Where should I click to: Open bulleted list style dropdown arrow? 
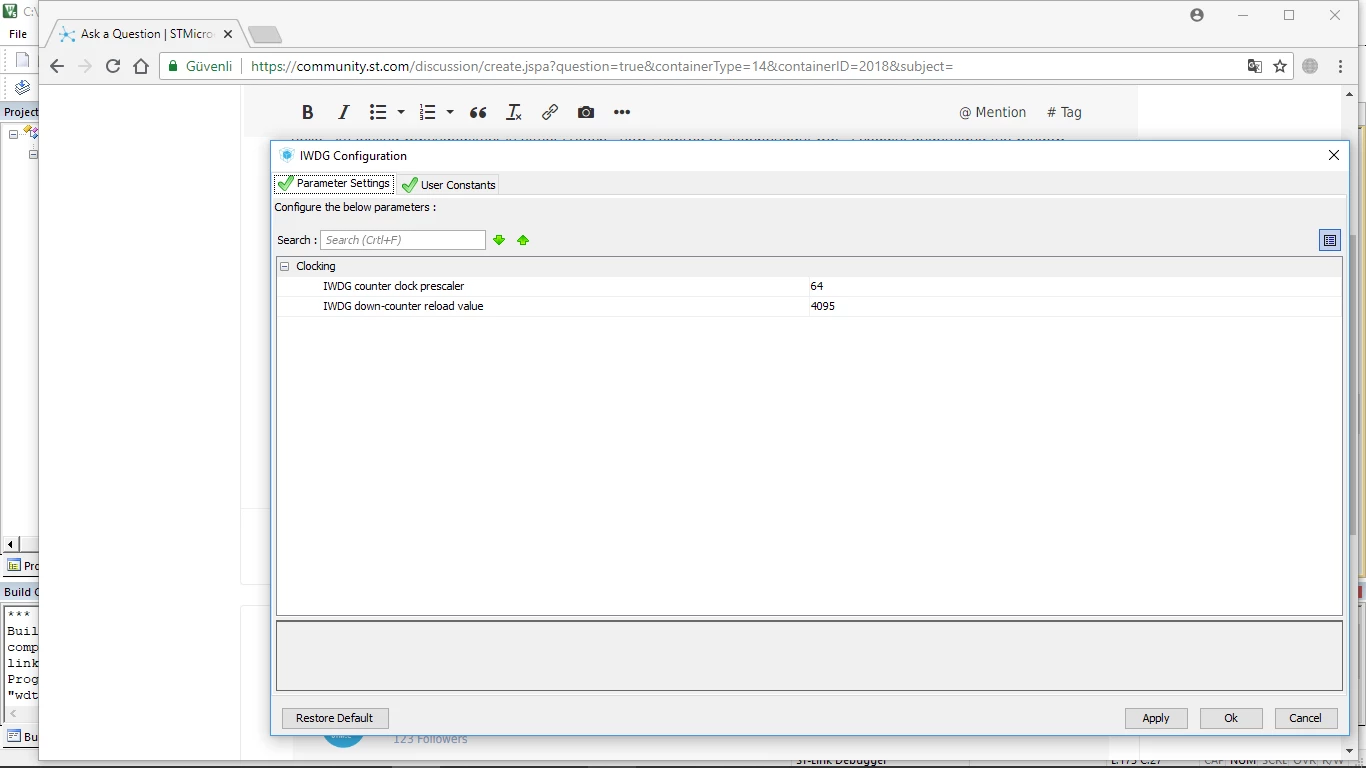point(401,112)
